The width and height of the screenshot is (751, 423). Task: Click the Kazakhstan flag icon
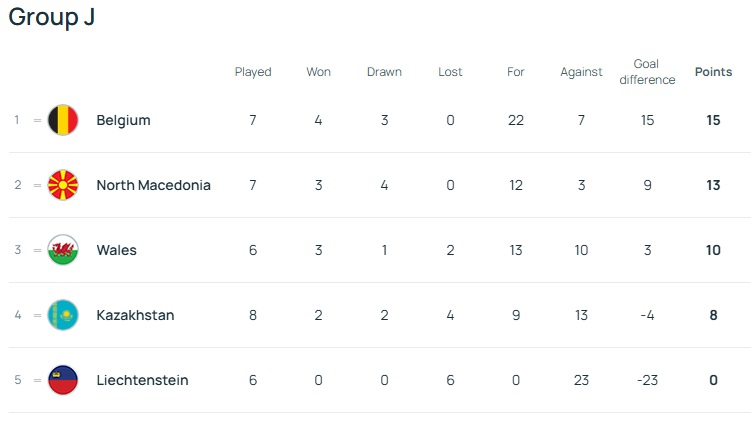click(x=64, y=315)
